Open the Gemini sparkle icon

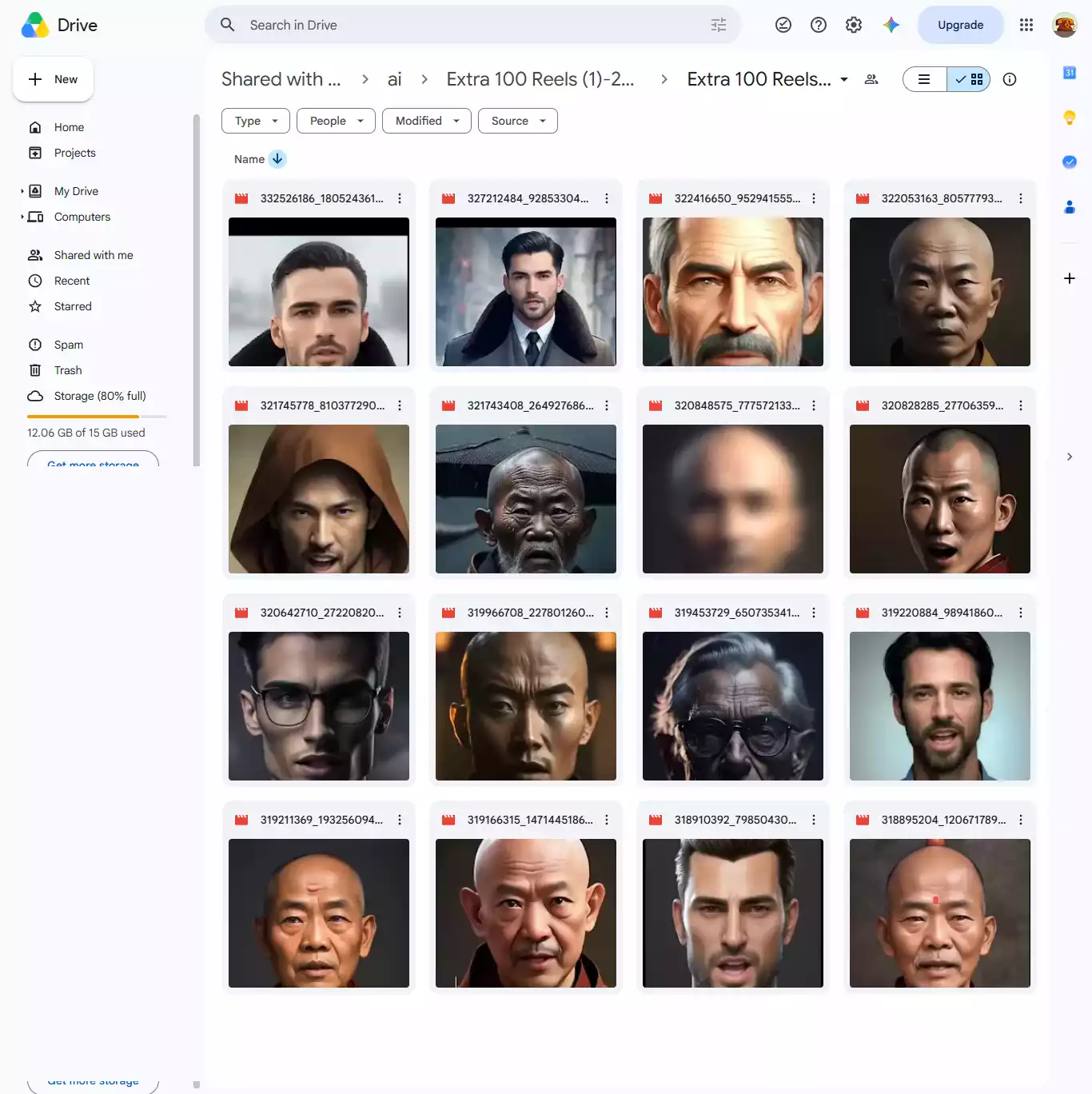coord(891,25)
